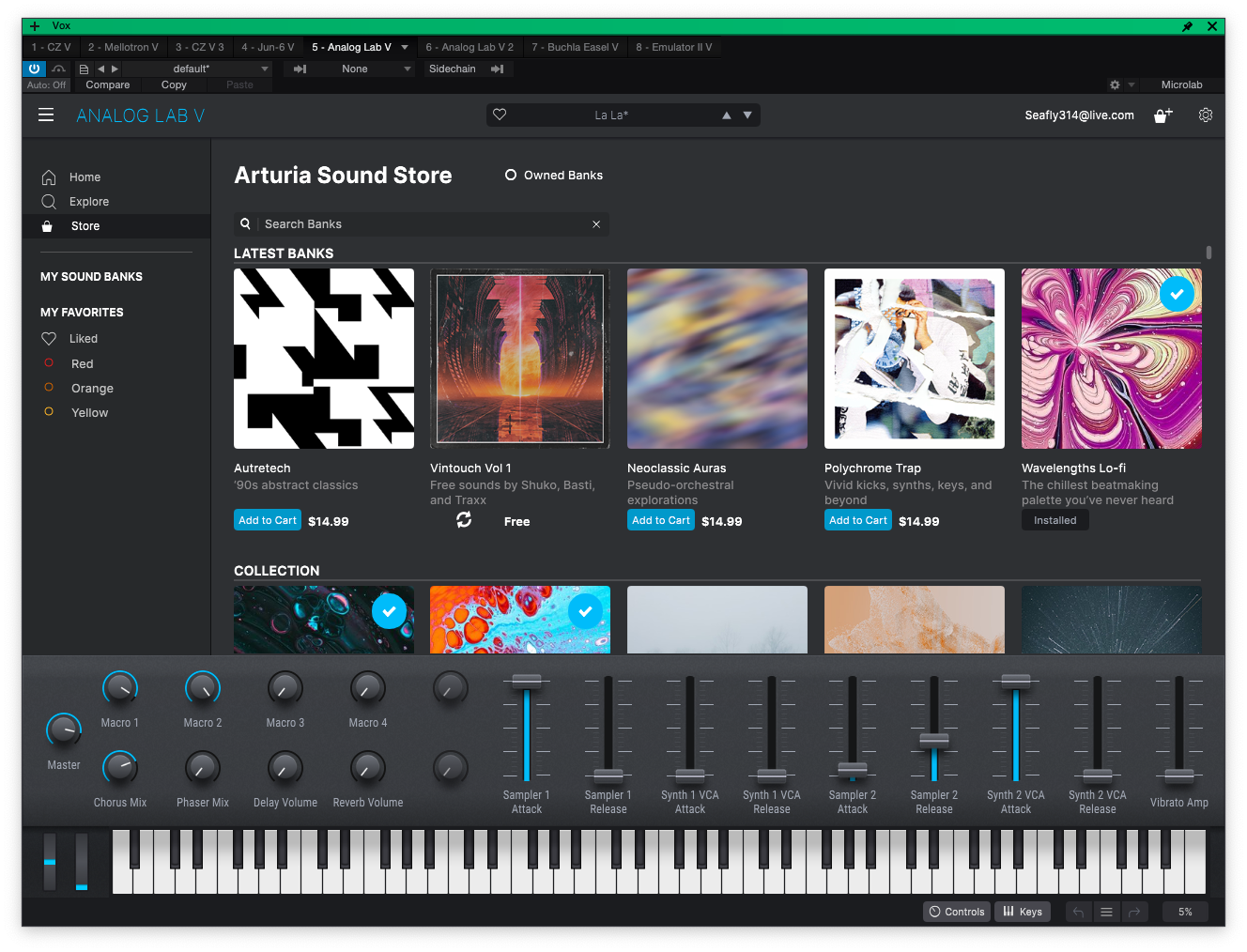Open the Analog Lab V hamburger menu
This screenshot has width=1247, height=952.
[46, 115]
